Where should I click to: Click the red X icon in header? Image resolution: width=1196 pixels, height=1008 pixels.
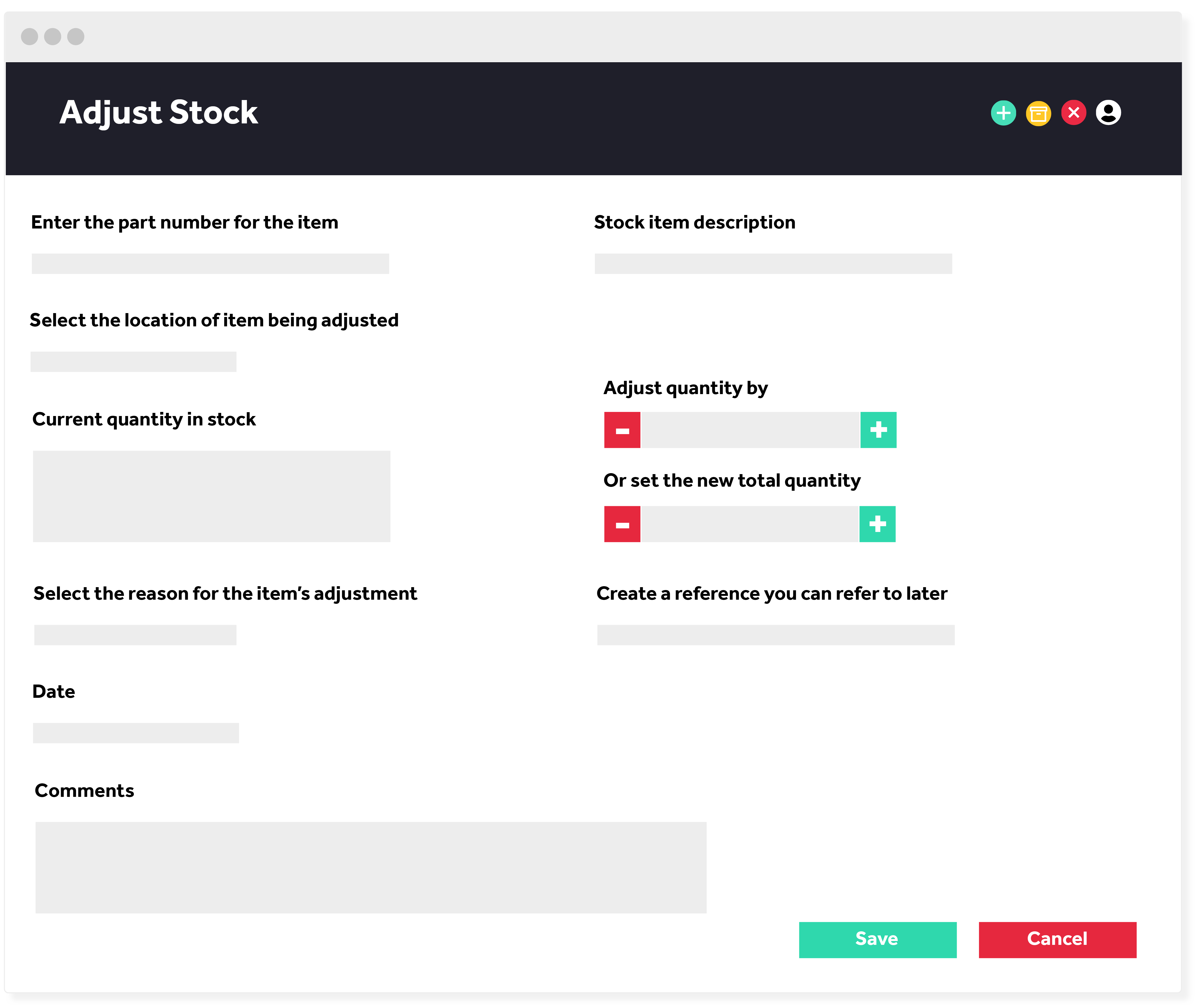(1074, 113)
